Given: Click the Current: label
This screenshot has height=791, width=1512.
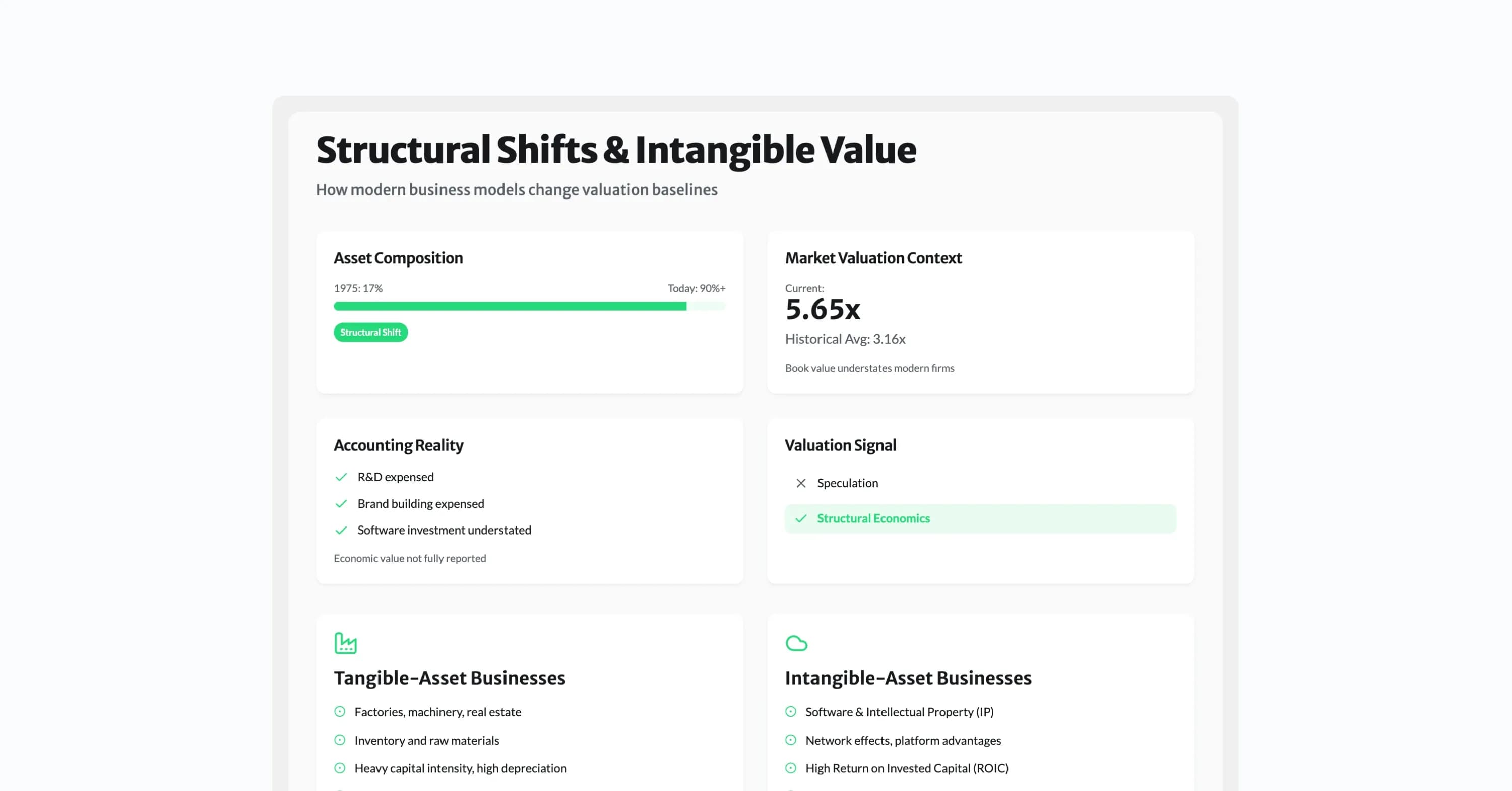Looking at the screenshot, I should (x=804, y=288).
